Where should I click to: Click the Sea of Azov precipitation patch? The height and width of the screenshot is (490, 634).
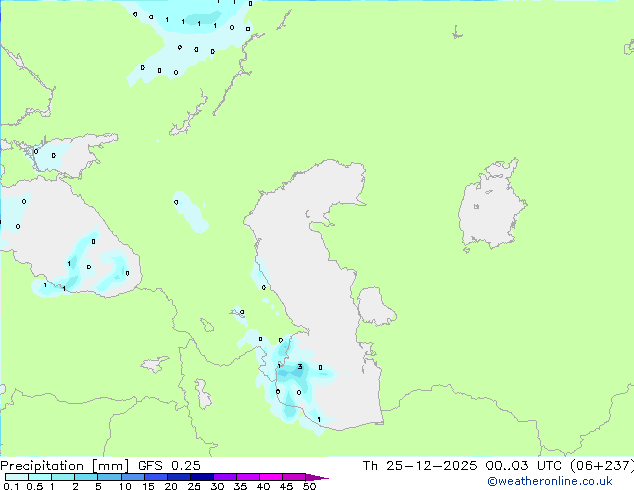[52, 156]
